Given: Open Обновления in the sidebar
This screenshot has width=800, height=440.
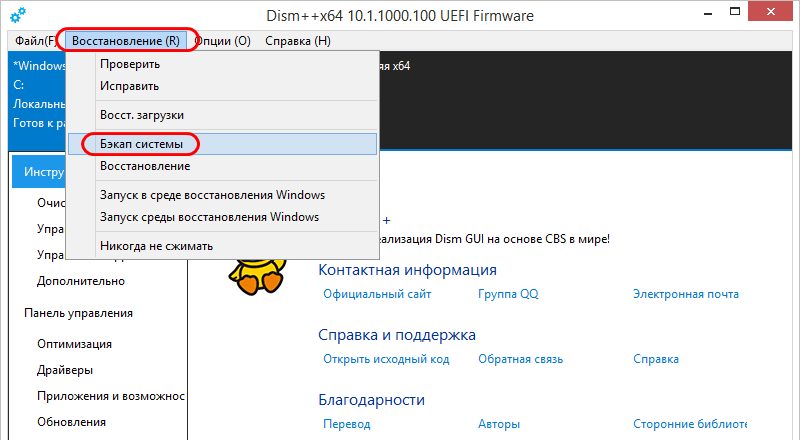Looking at the screenshot, I should (x=71, y=422).
